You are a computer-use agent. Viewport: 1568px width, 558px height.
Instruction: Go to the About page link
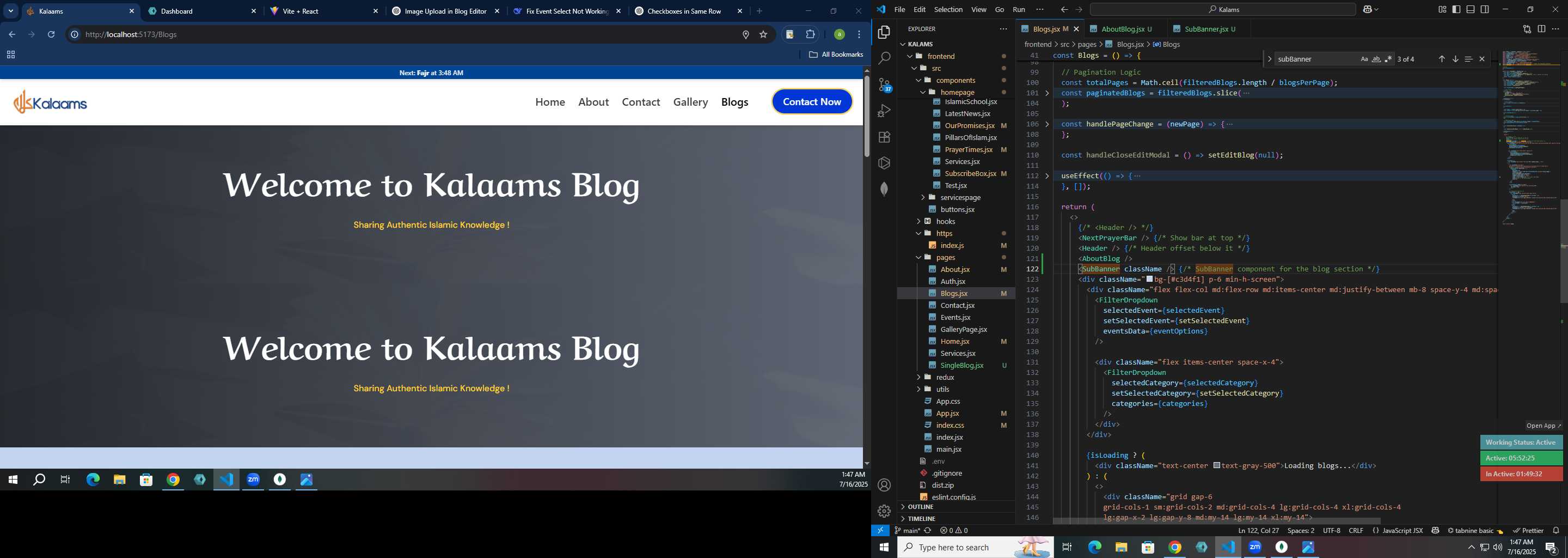click(x=593, y=102)
